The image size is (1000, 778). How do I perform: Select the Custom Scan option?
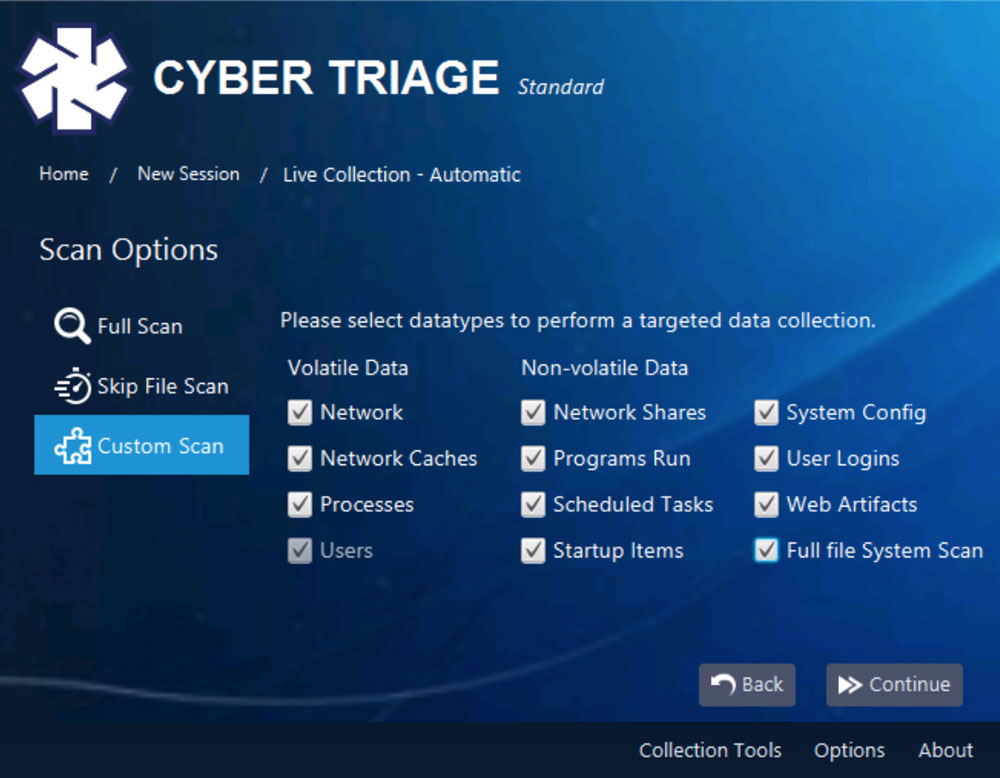point(142,445)
